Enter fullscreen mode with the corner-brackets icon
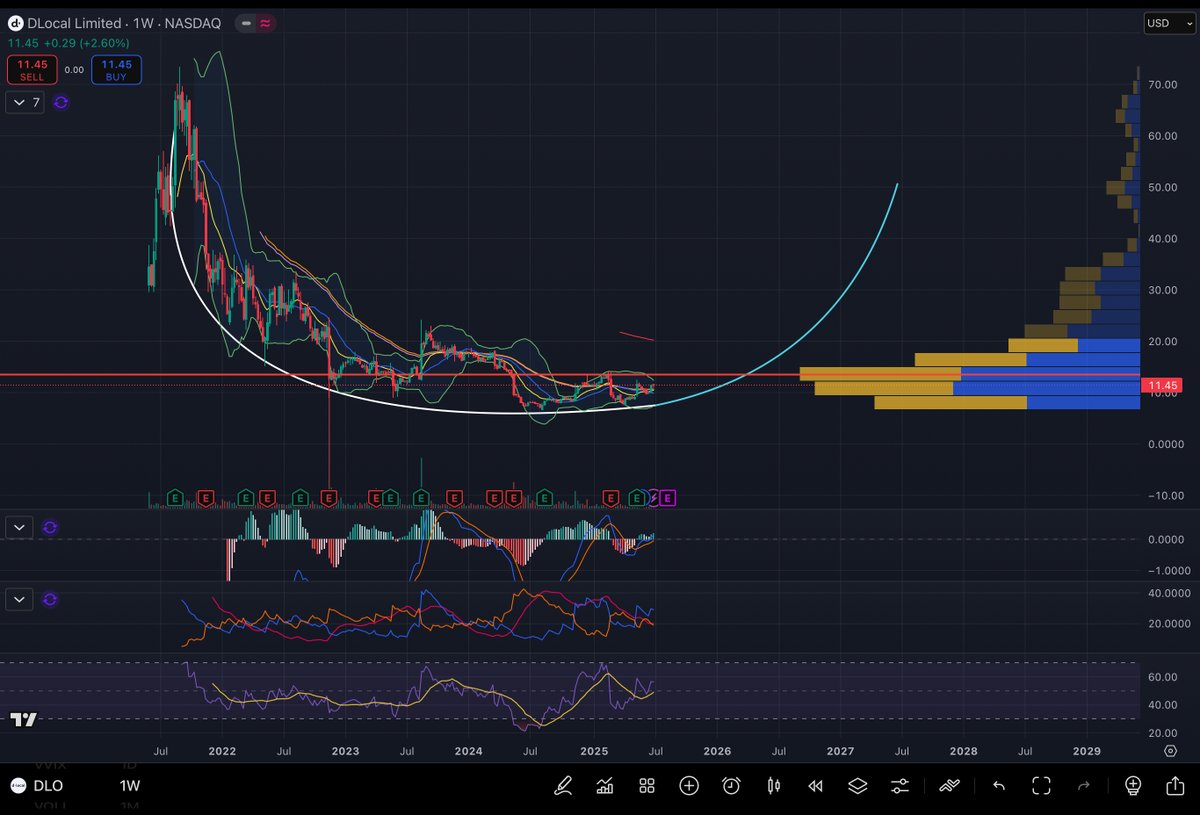1200x815 pixels. (1041, 785)
